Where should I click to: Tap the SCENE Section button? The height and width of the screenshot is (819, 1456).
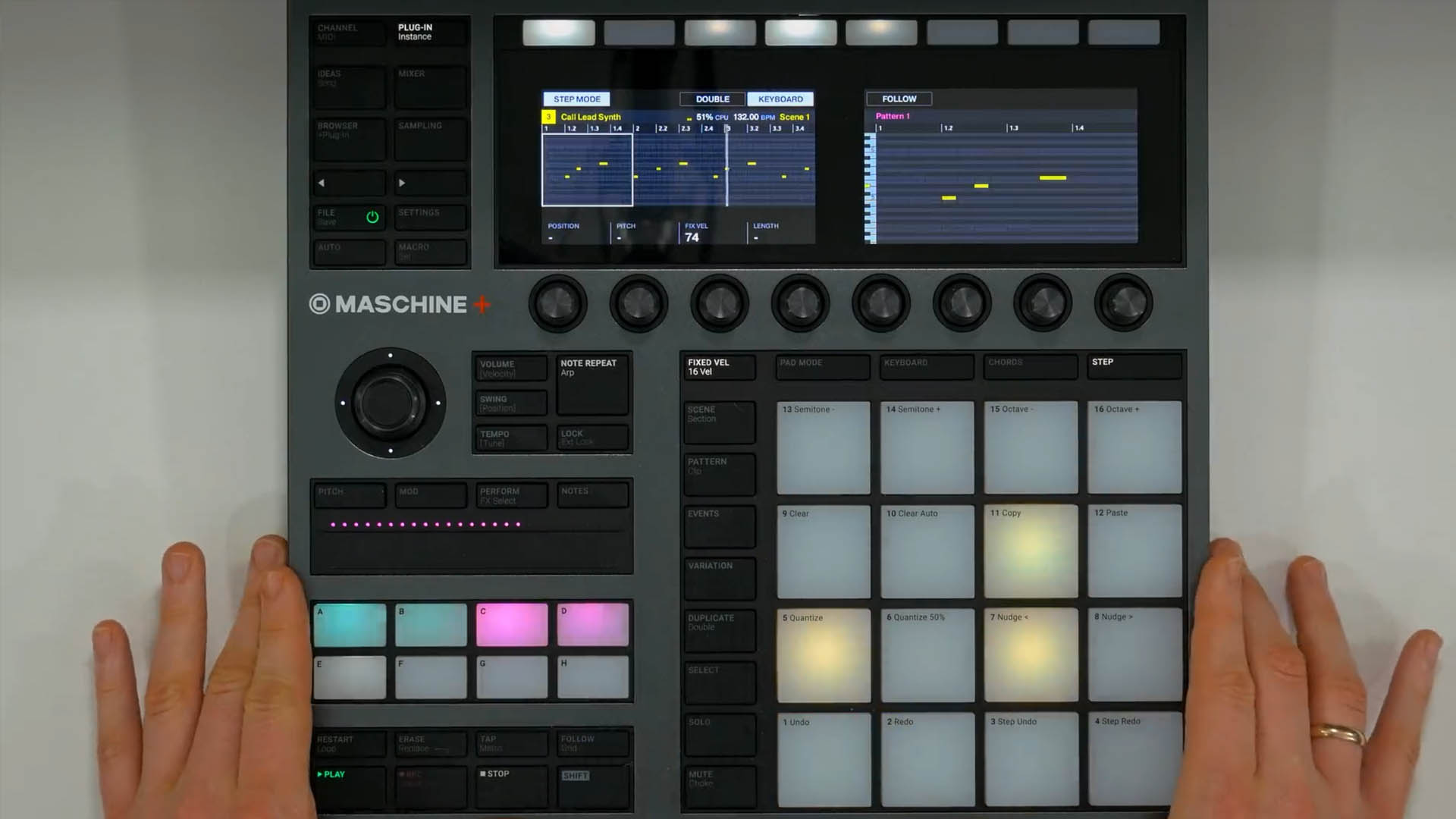coord(720,422)
